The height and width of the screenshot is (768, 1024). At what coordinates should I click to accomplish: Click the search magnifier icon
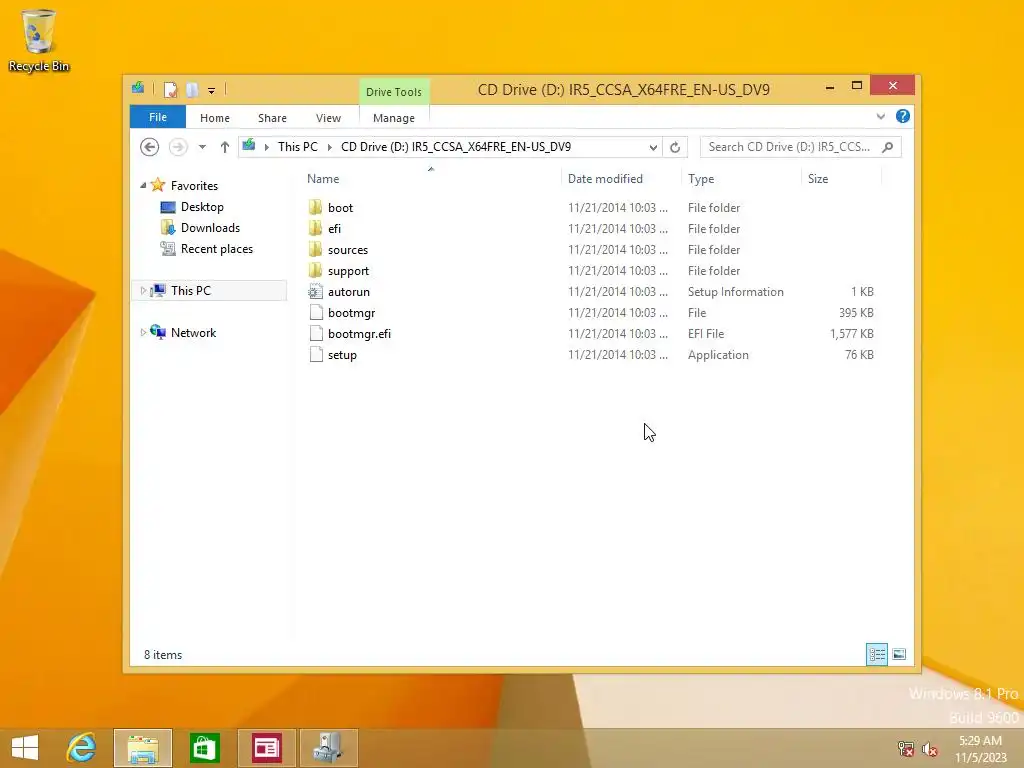pos(888,147)
